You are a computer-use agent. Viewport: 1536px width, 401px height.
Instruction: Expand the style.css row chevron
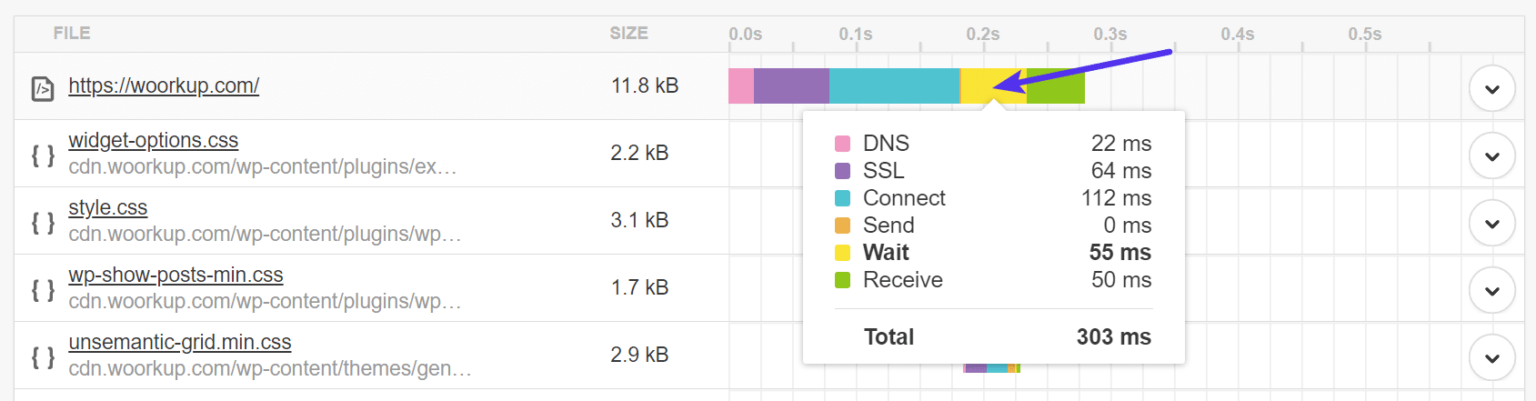click(x=1492, y=223)
